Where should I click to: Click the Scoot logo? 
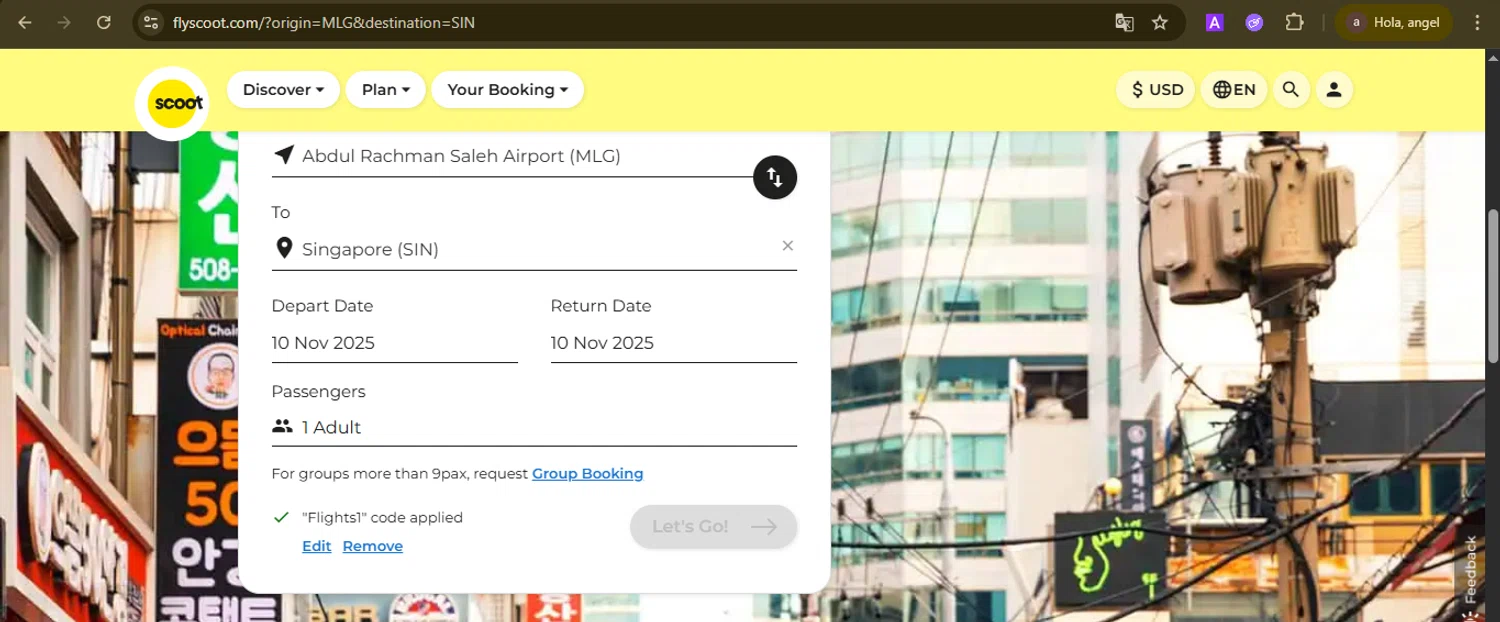[x=172, y=103]
